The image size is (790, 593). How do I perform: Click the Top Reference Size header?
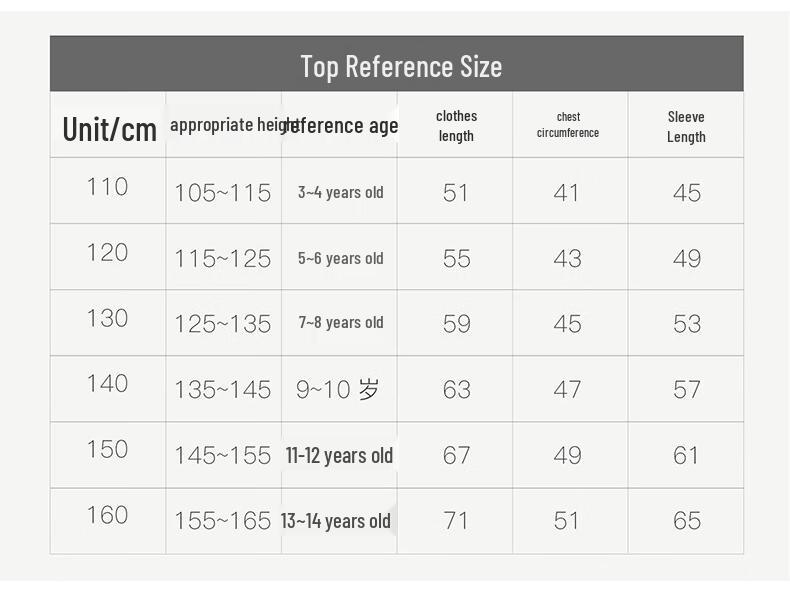pyautogui.click(x=401, y=67)
